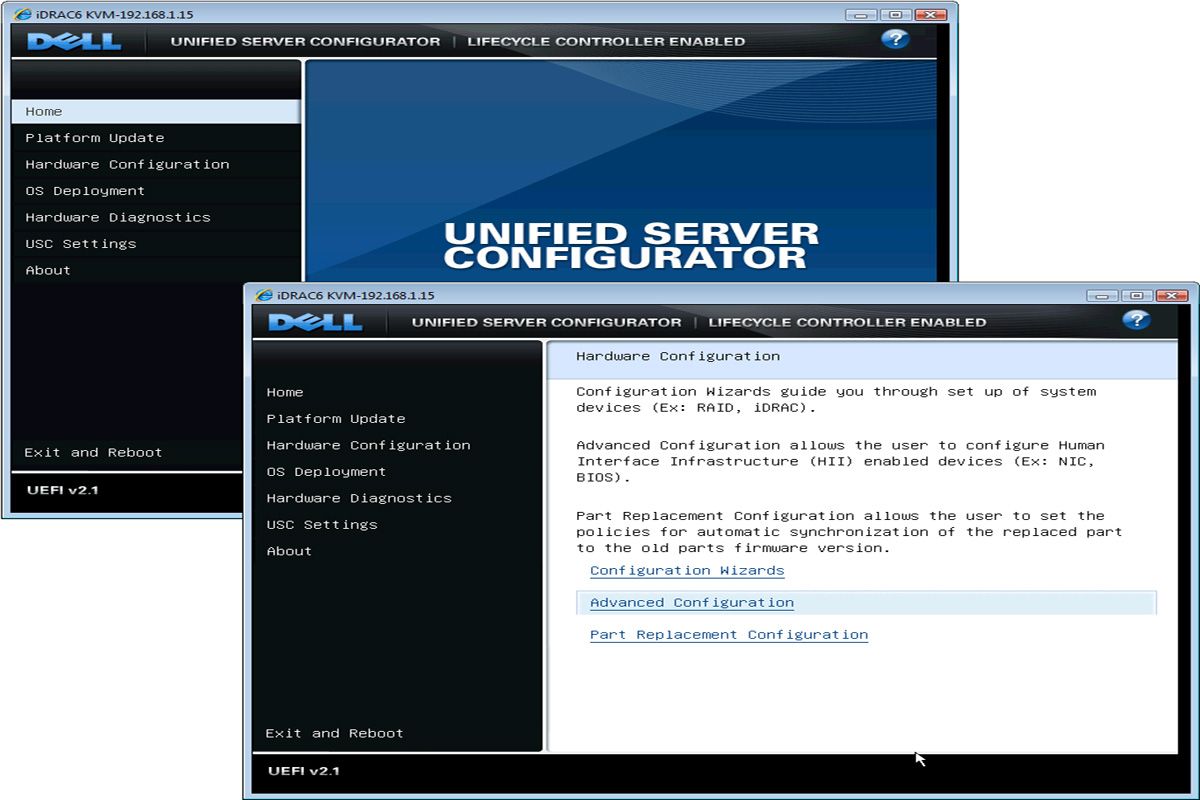The height and width of the screenshot is (800, 1200).
Task: Click Exit and Reboot in front window
Action: point(334,733)
